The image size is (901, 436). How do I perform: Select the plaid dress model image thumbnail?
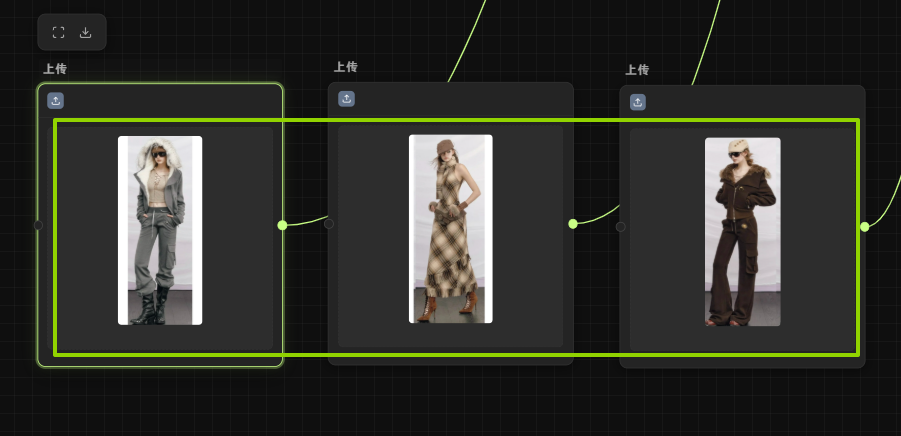(x=451, y=229)
